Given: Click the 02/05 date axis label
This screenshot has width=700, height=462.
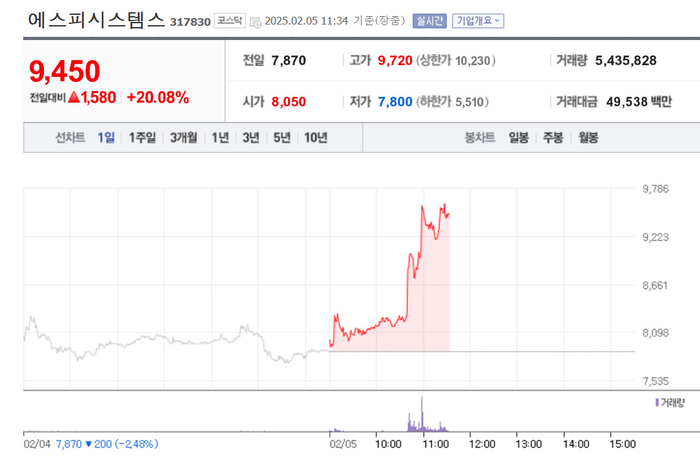Looking at the screenshot, I should tap(343, 444).
